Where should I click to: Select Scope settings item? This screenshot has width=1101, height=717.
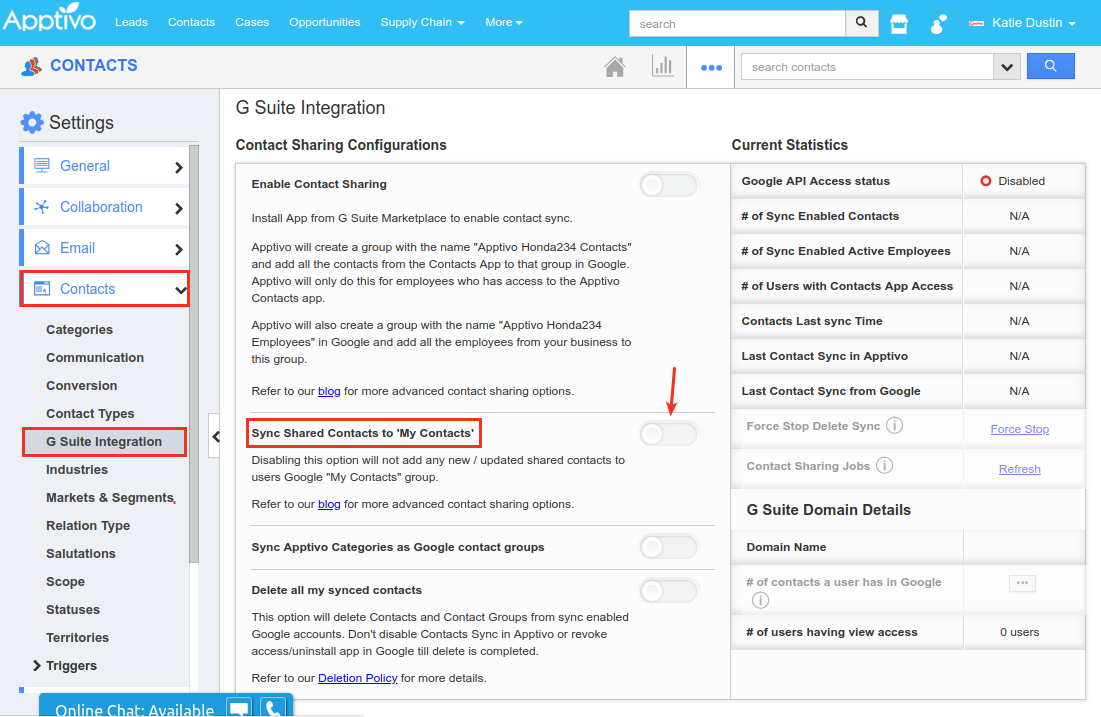point(65,581)
